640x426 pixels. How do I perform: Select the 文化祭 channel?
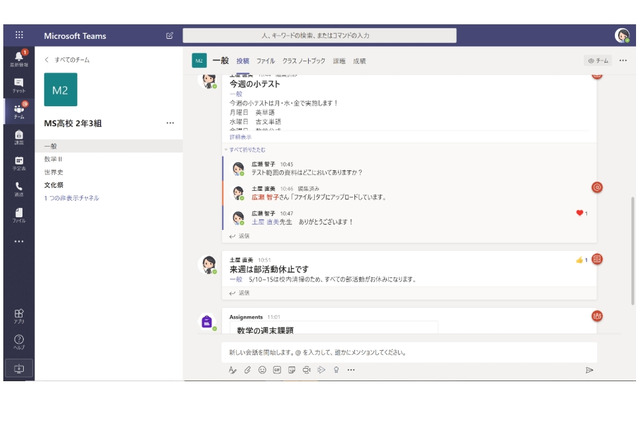pos(109,185)
